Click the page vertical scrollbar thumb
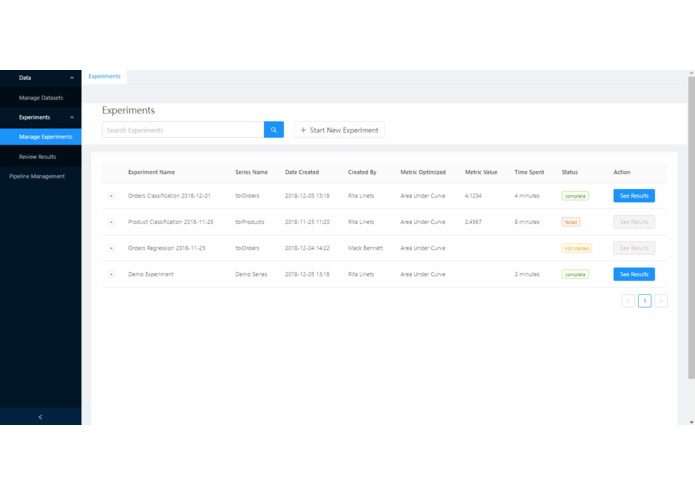This screenshot has height=494, width=695. tap(691, 227)
